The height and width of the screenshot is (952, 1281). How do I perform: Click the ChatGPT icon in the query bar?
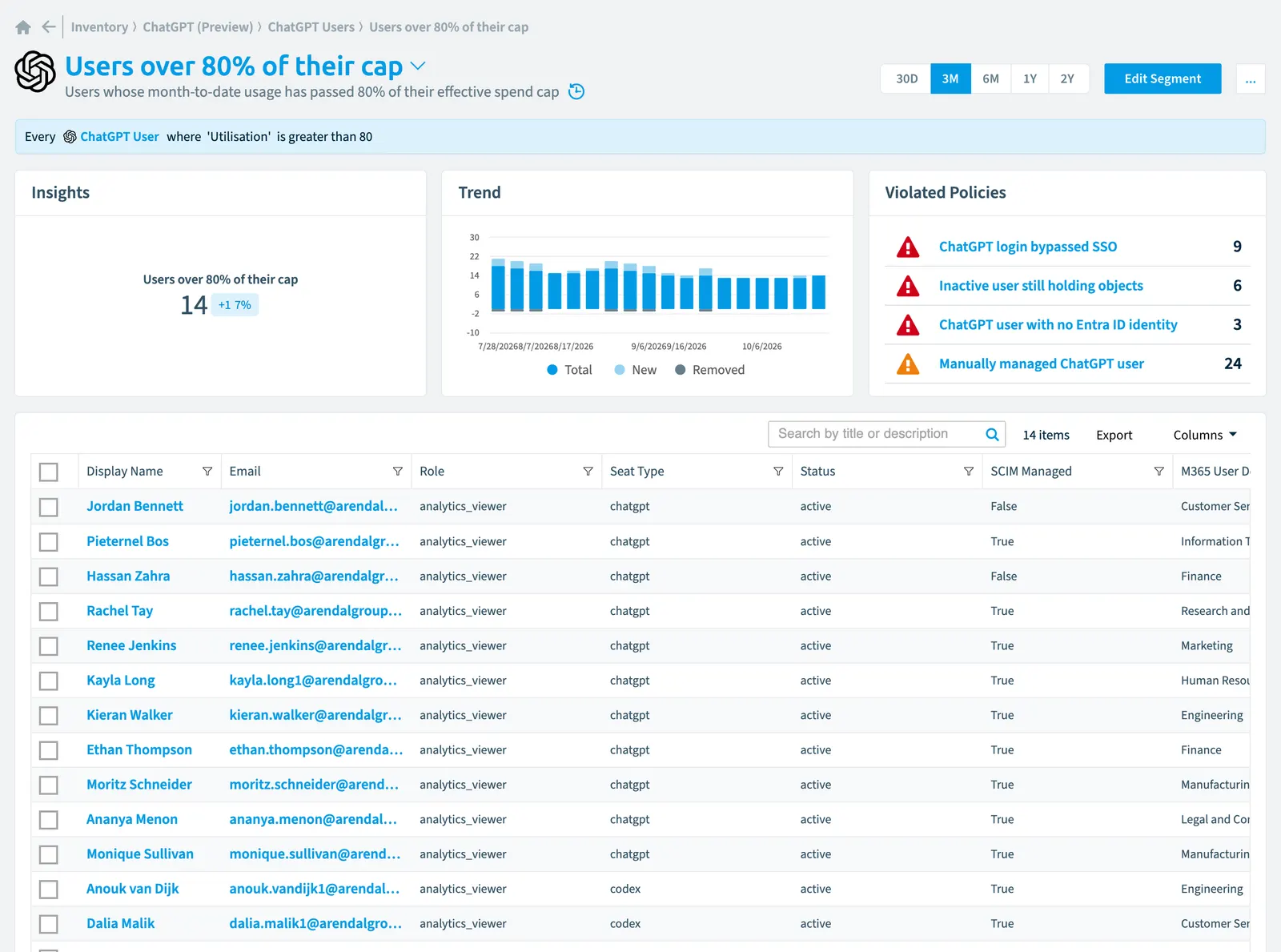[70, 137]
